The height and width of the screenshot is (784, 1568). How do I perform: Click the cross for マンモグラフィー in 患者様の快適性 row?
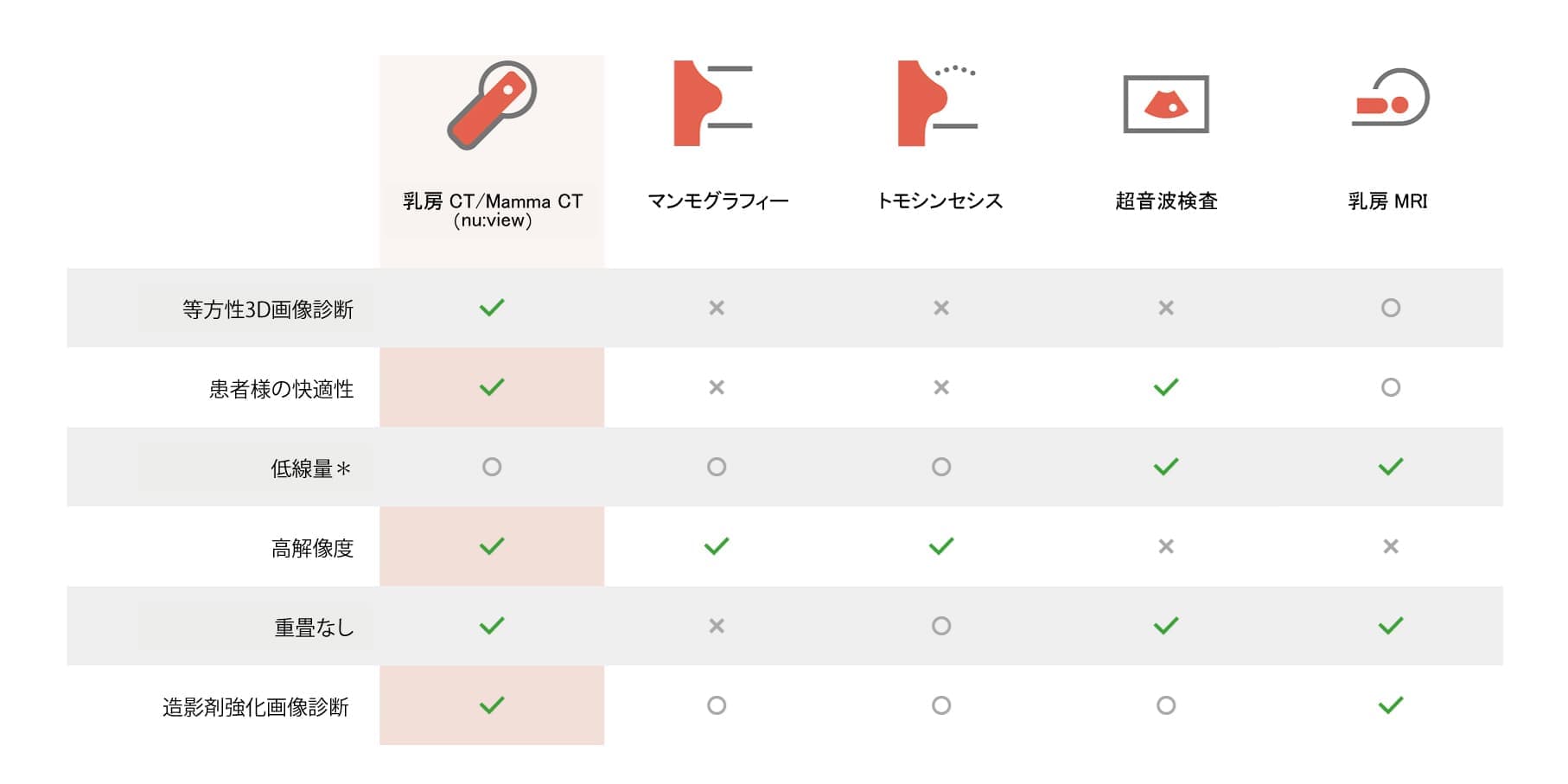[717, 387]
